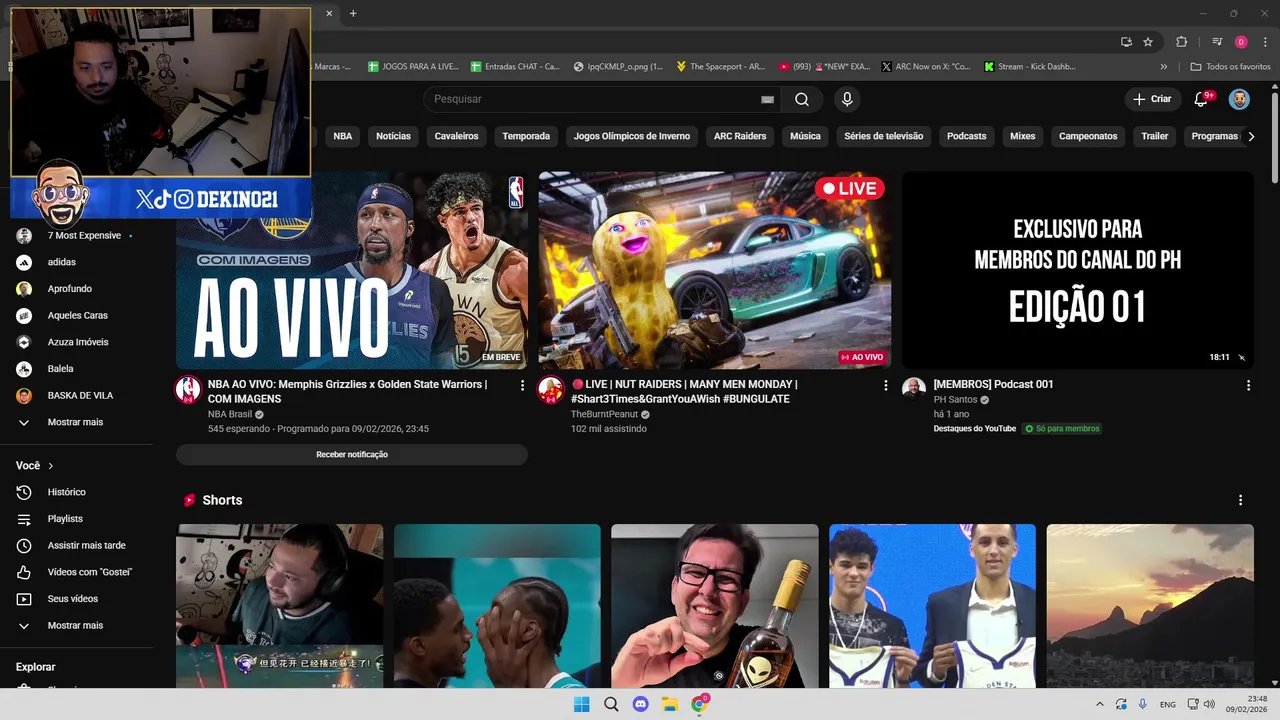Screen dimensions: 1280x720
Task: Select the Podcasts filter chip
Action: pyautogui.click(x=966, y=136)
